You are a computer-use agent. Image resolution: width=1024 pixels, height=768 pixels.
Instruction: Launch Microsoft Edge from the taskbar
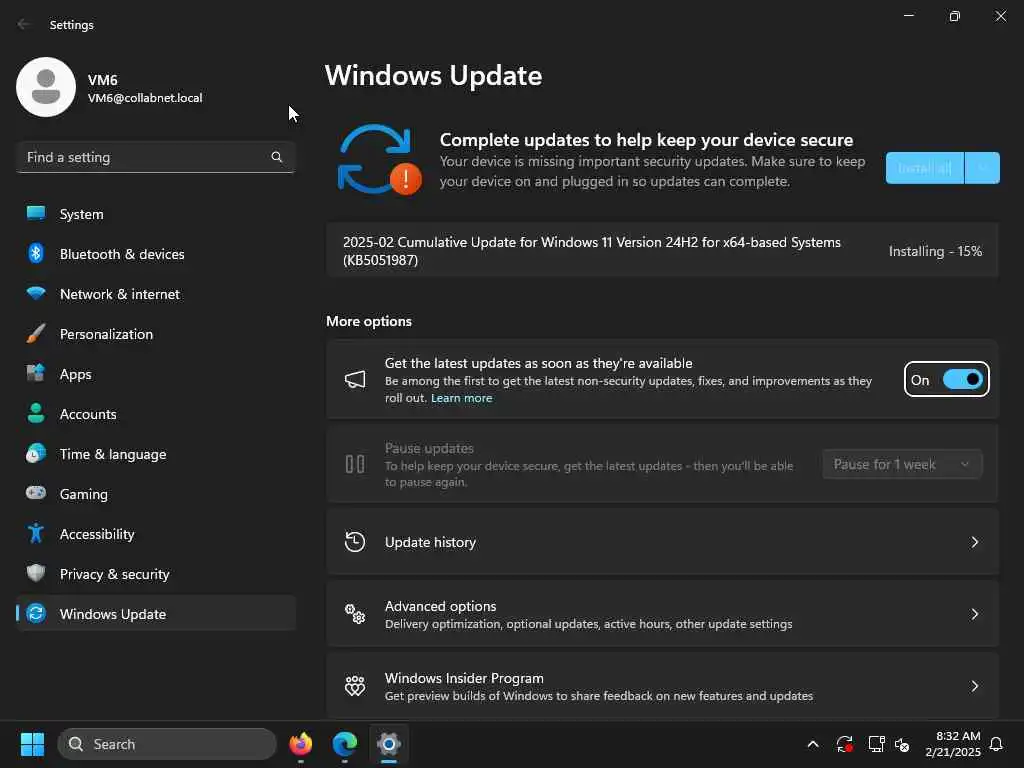coord(344,744)
